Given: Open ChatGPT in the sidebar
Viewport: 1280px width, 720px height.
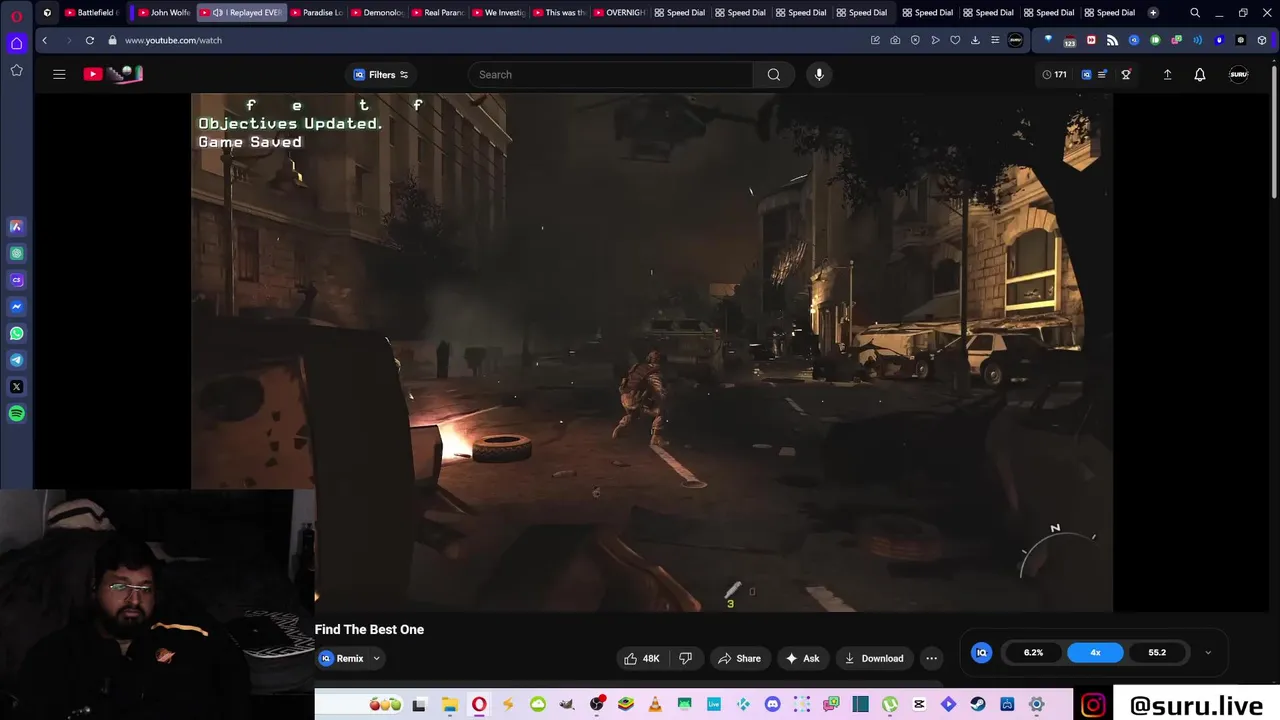Looking at the screenshot, I should tap(17, 253).
